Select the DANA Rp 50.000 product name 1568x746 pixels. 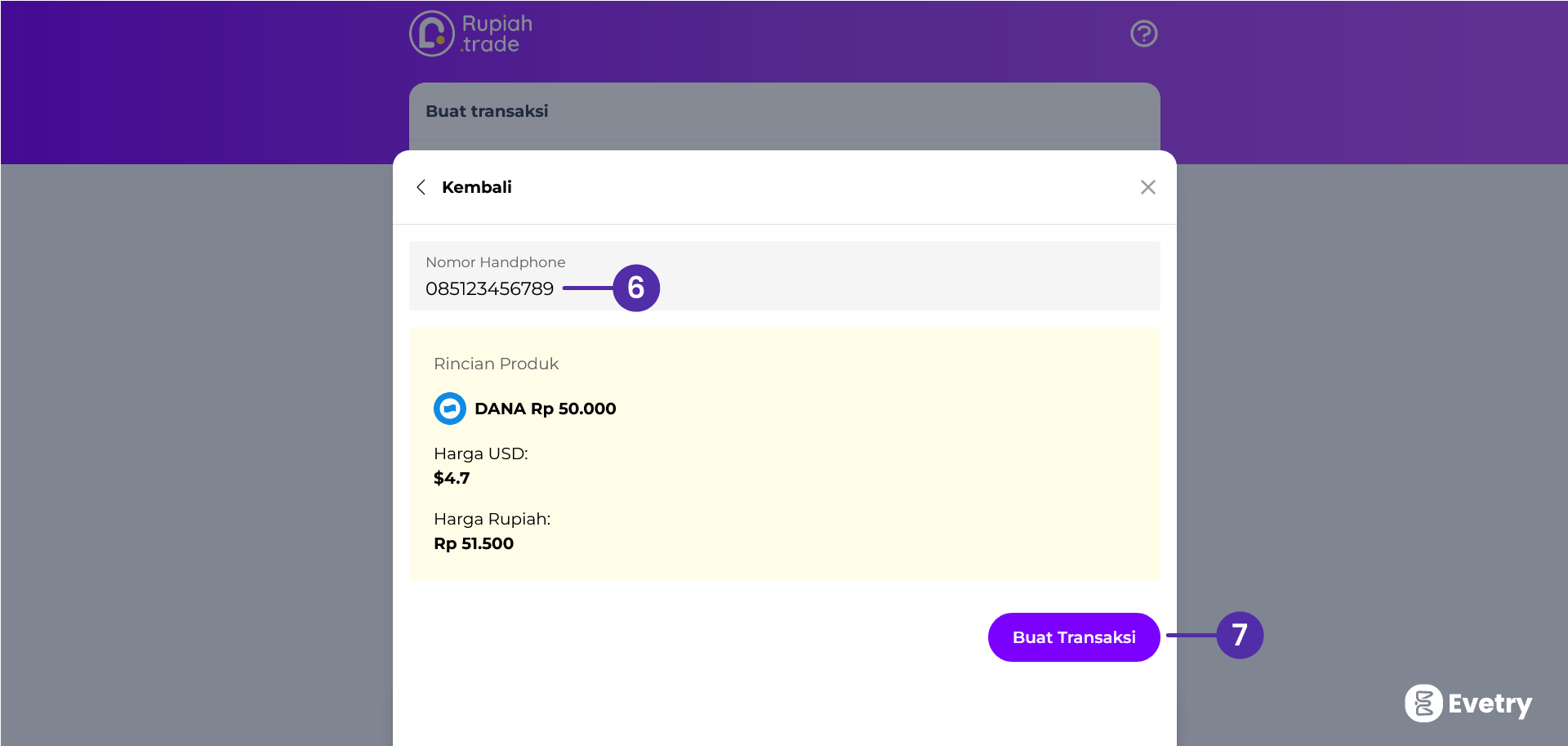coord(545,409)
